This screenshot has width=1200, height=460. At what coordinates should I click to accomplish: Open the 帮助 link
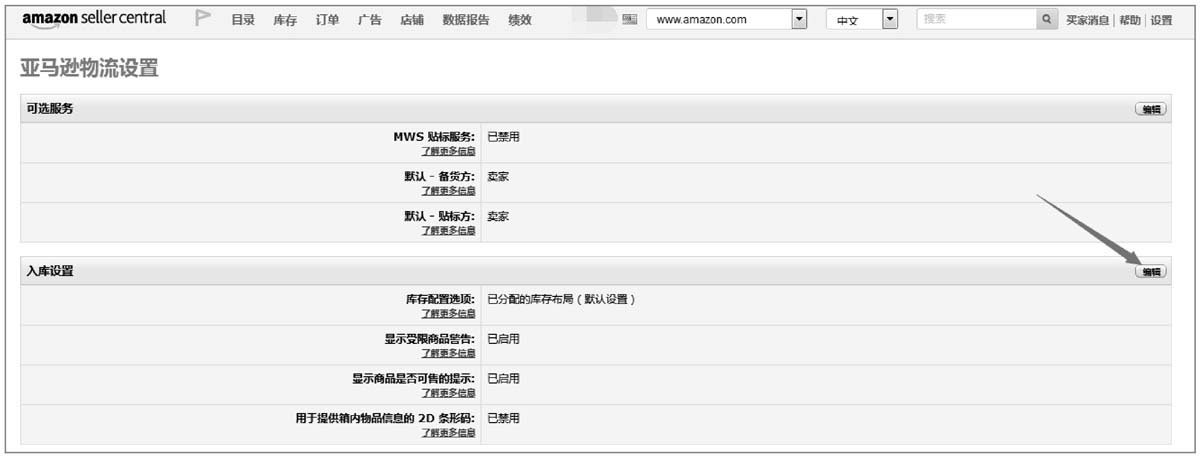[1130, 20]
